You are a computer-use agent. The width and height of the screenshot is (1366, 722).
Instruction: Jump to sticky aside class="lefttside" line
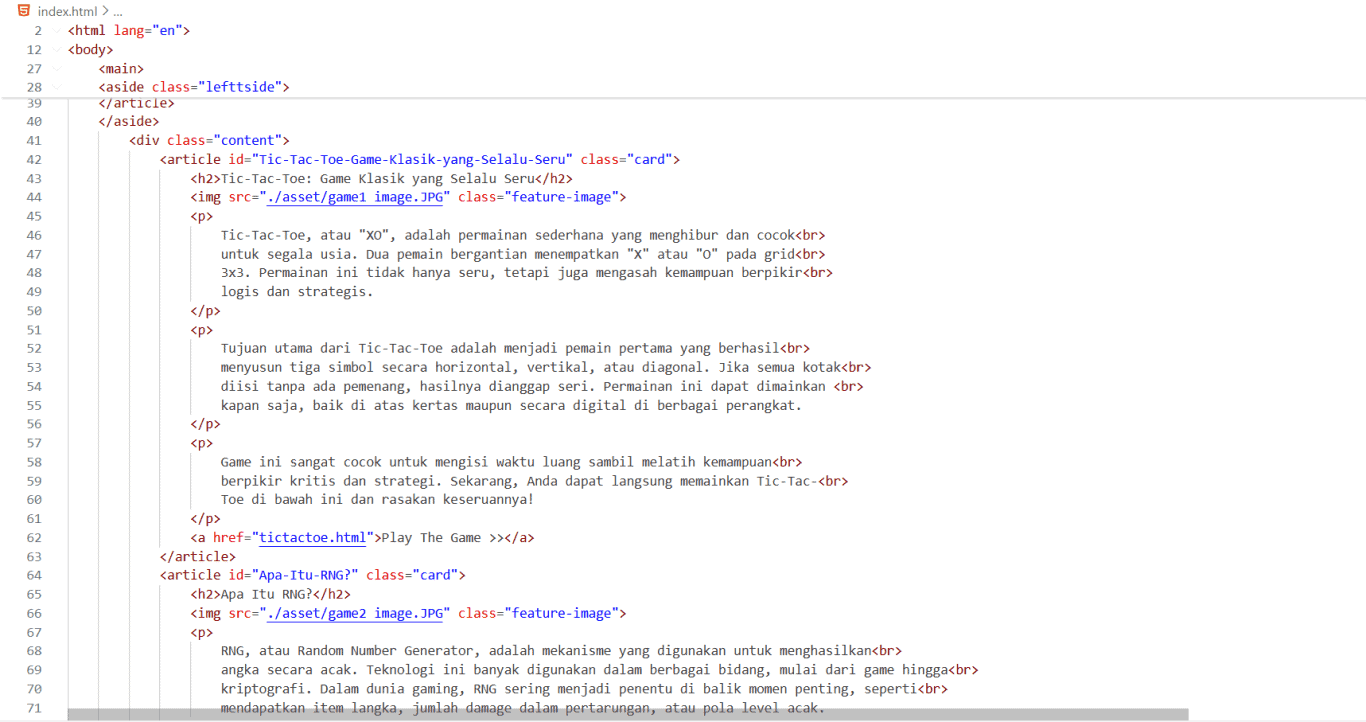point(193,88)
